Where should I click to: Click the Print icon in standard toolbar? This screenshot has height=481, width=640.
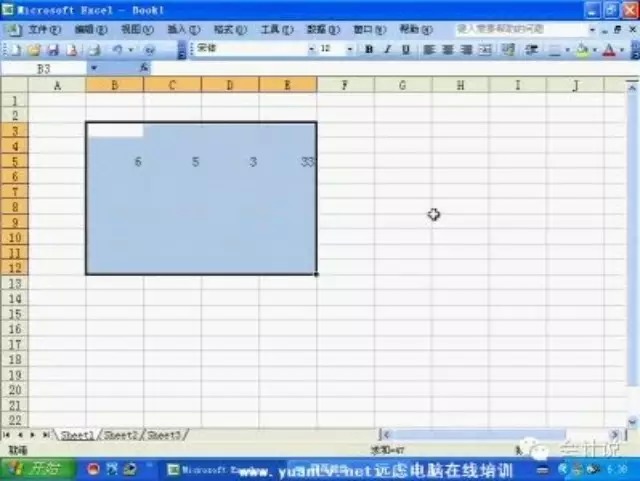pyautogui.click(x=95, y=50)
